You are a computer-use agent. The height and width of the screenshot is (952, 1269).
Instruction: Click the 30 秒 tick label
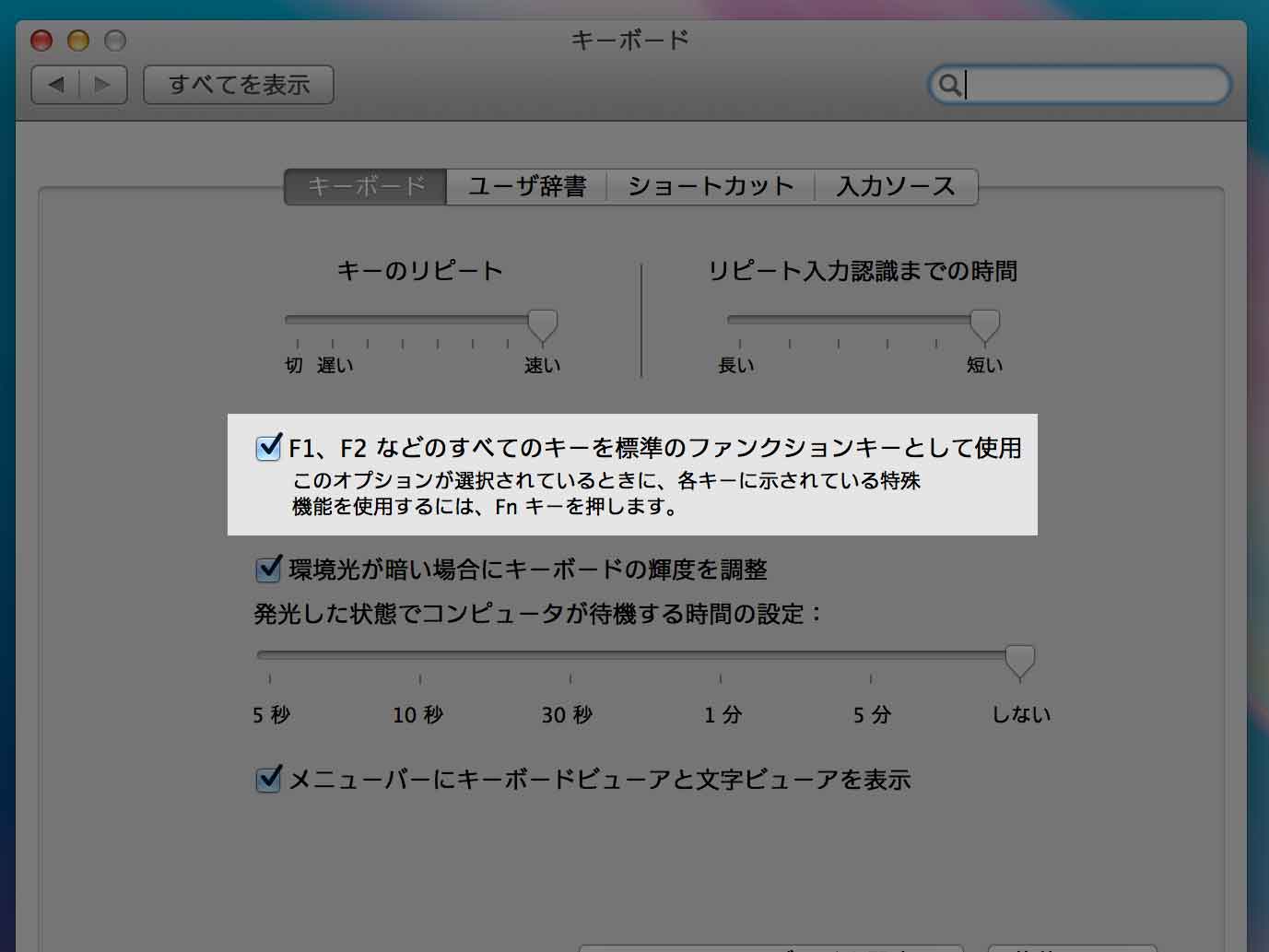click(x=568, y=715)
